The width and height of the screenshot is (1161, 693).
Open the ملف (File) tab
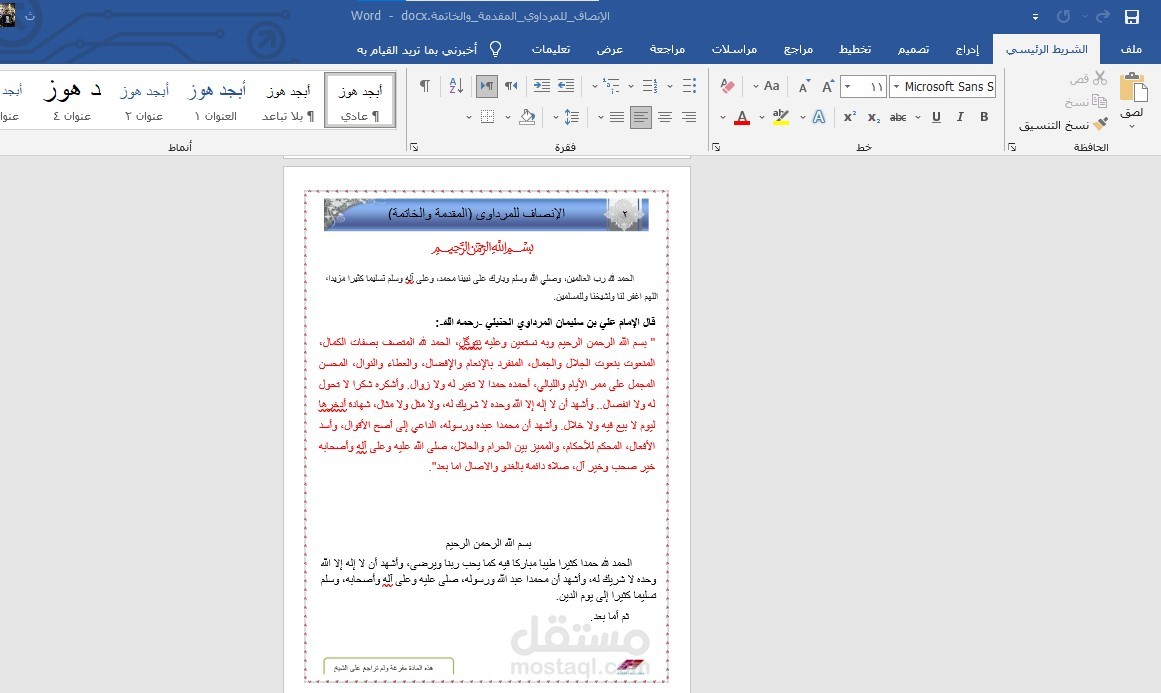1131,49
